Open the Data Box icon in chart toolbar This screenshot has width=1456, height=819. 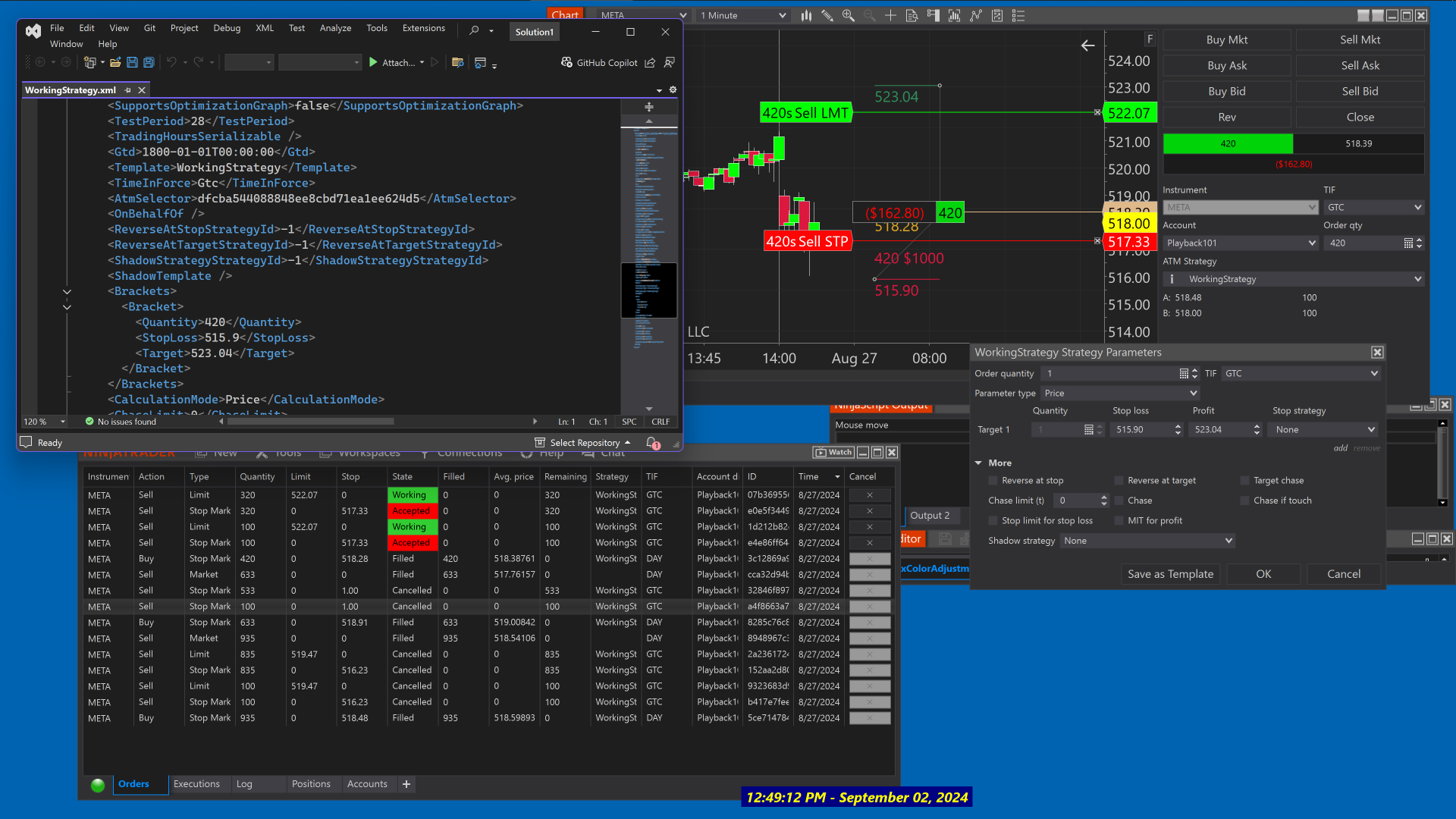point(912,15)
